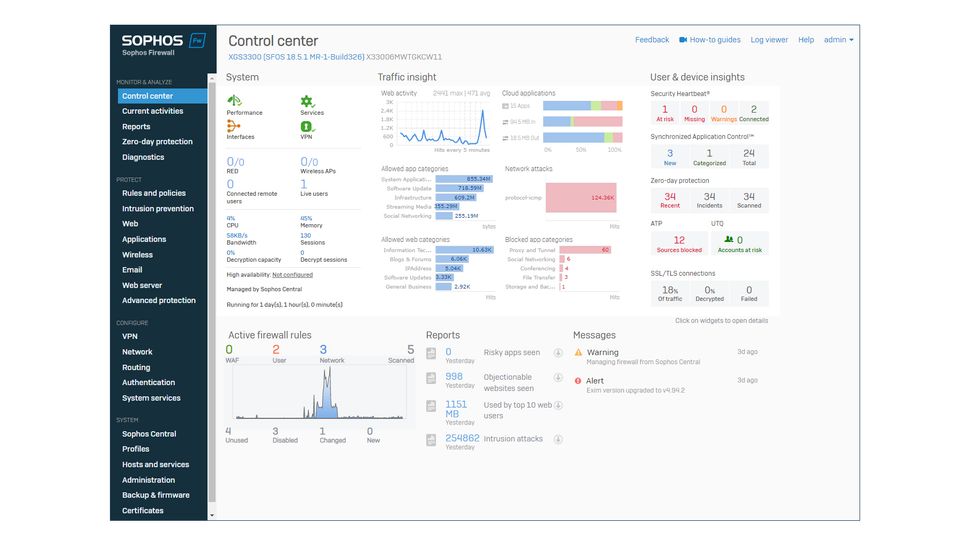970x546 pixels.
Task: Click Security Heartbeat Missing count
Action: tap(694, 113)
